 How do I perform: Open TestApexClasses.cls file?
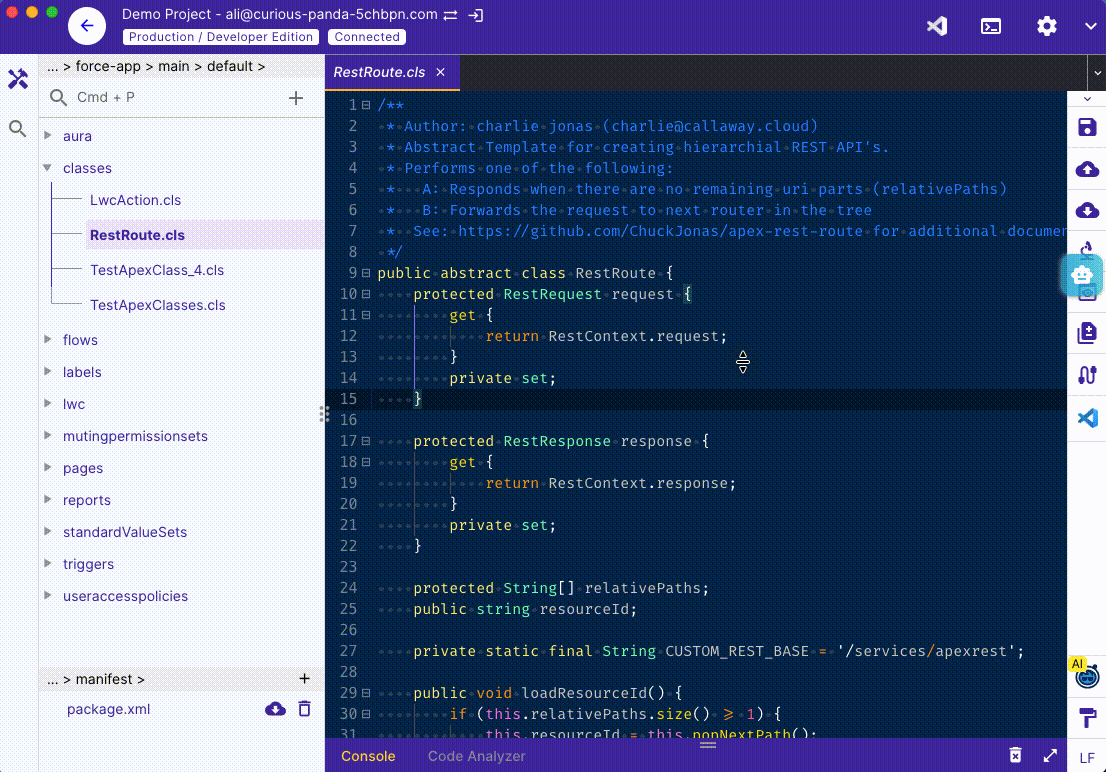(158, 305)
